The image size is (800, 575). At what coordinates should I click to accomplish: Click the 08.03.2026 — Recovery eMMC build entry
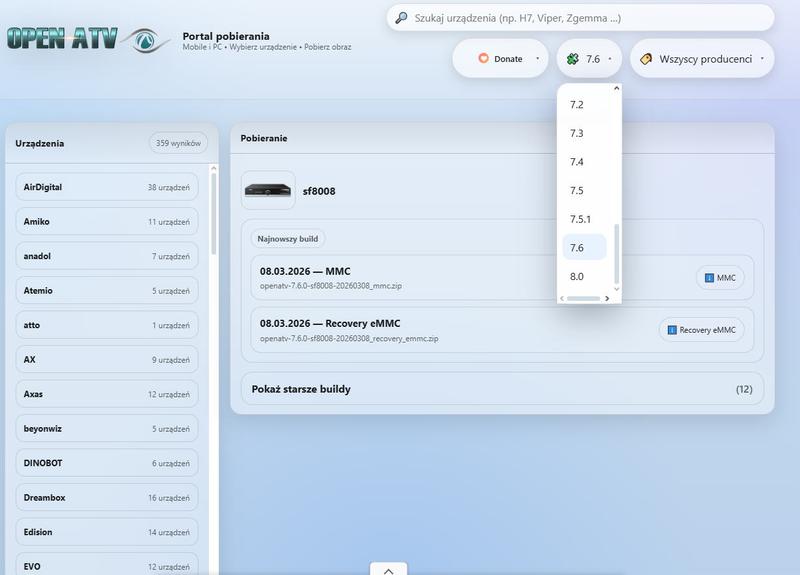tap(502, 330)
